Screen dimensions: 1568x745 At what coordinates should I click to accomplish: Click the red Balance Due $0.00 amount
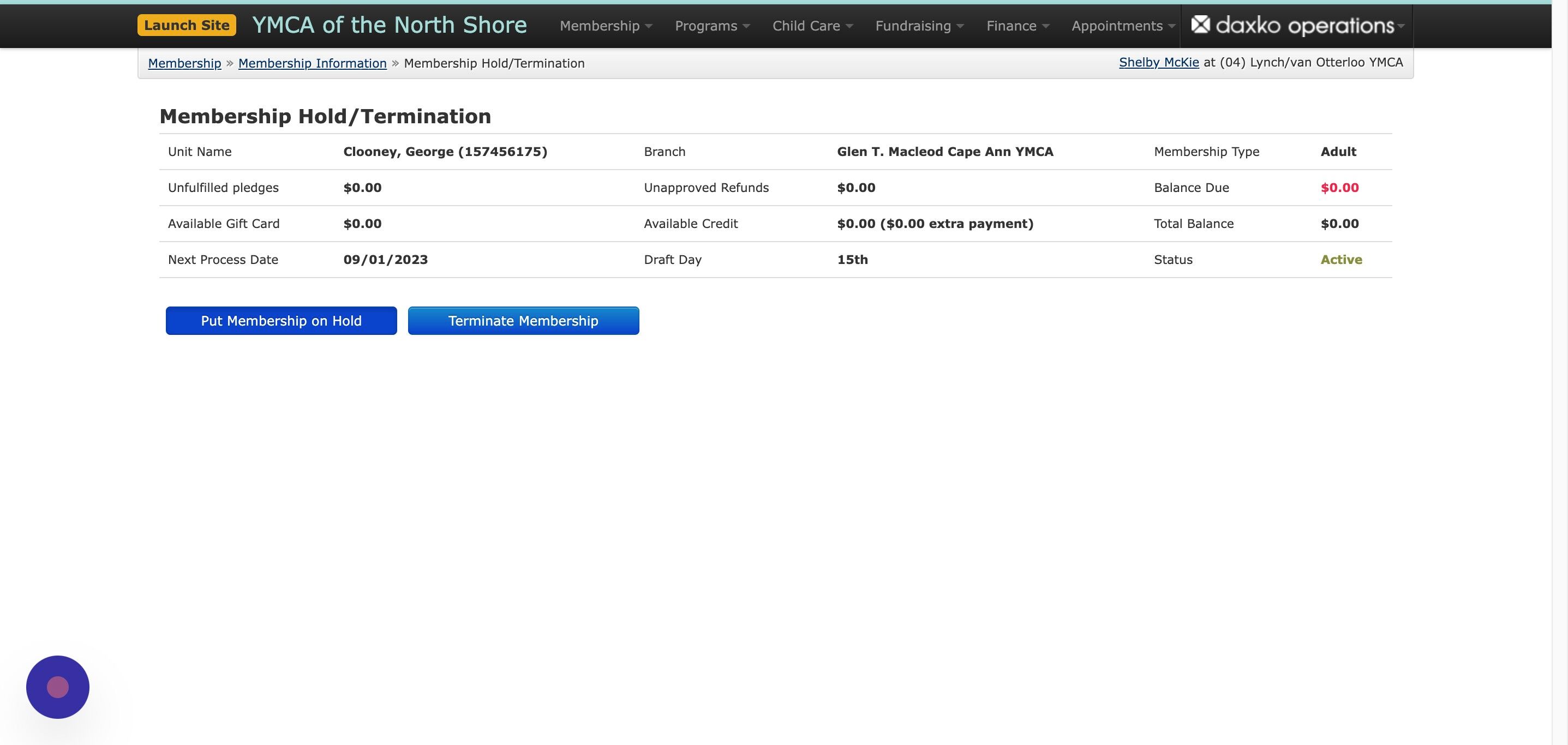click(1340, 188)
